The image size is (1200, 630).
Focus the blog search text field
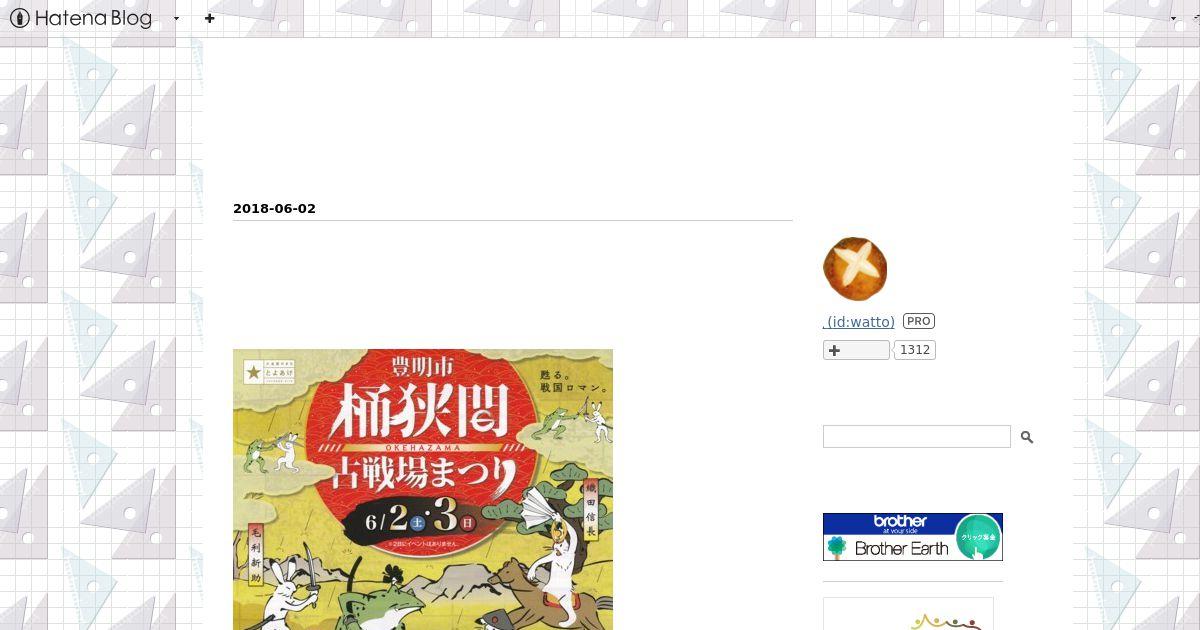[917, 436]
